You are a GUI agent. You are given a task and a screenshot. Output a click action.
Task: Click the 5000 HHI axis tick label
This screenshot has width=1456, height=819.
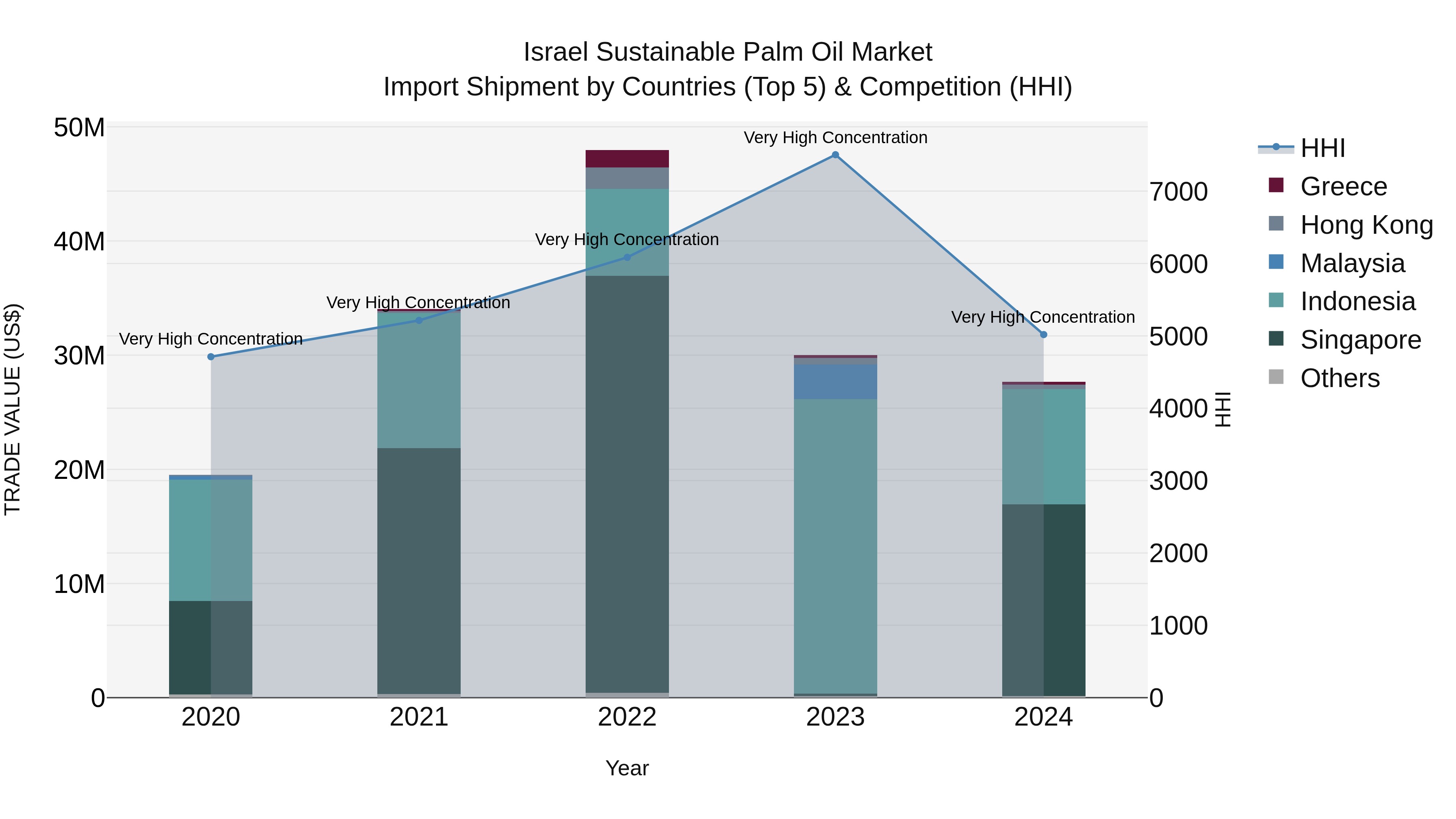[x=1179, y=336]
